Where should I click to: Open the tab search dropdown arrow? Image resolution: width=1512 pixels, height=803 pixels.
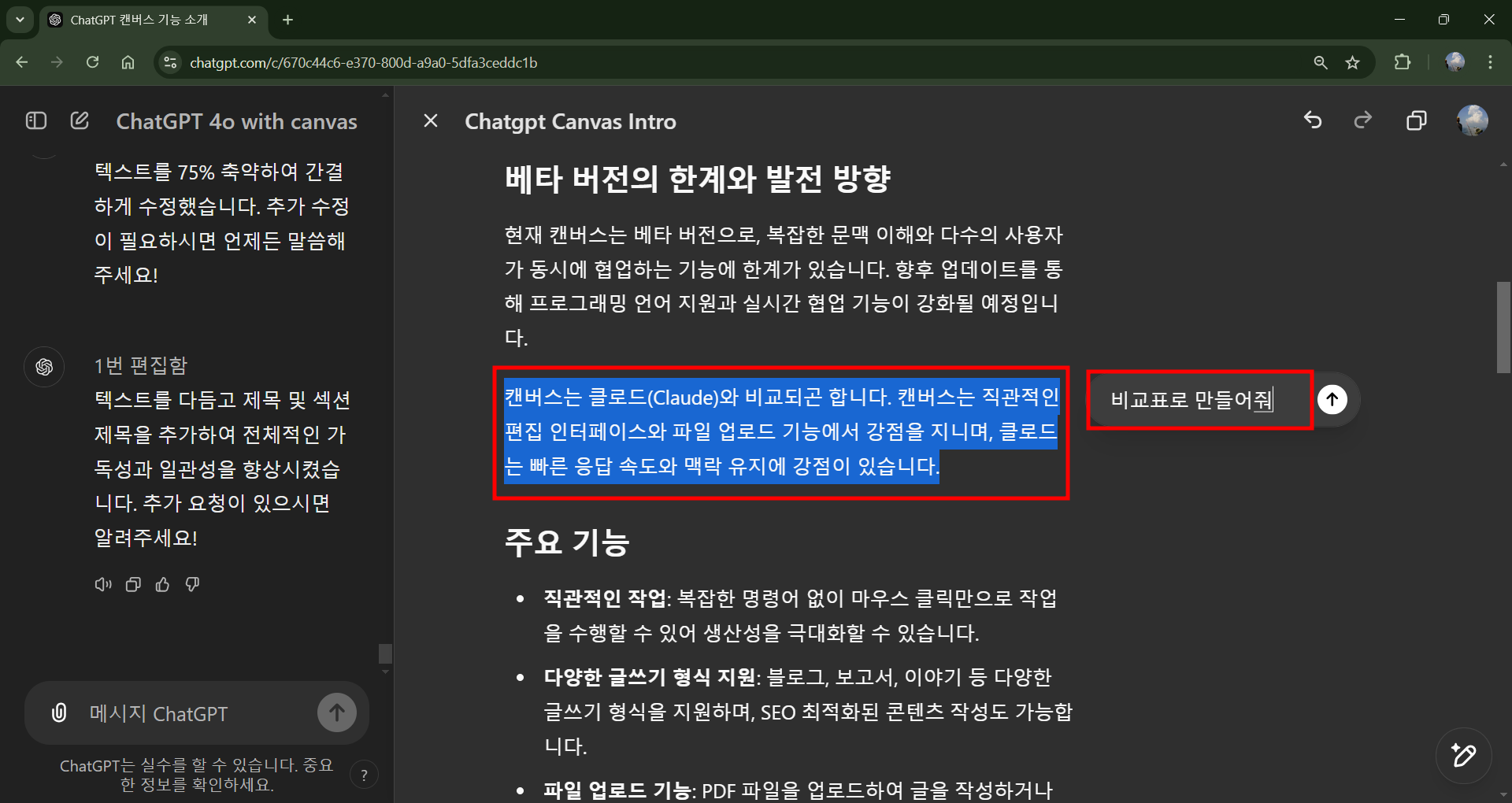20,20
